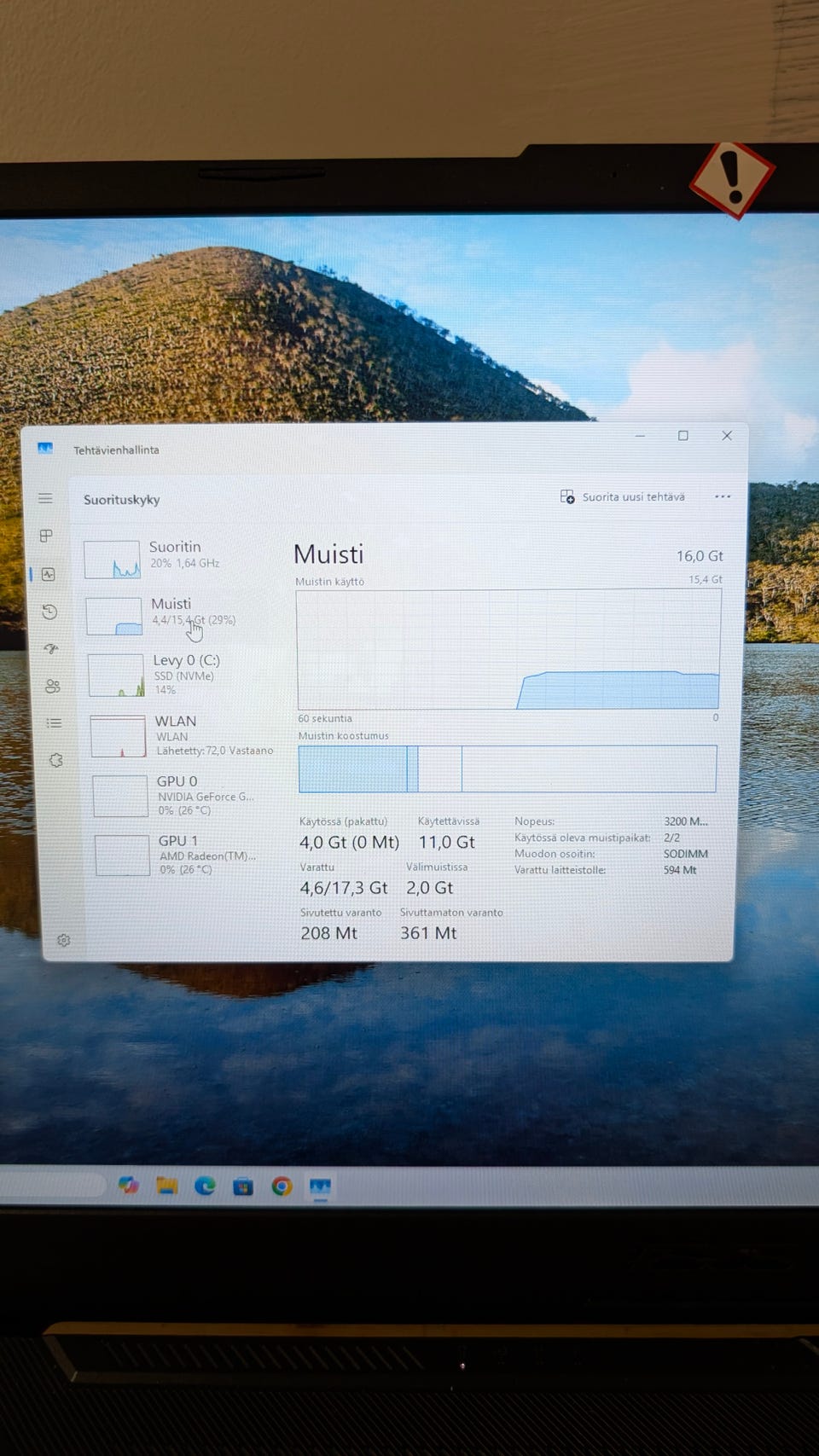Open the hamburger navigation menu in Task Manager
Screen dimensions: 819x1456
click(x=45, y=498)
